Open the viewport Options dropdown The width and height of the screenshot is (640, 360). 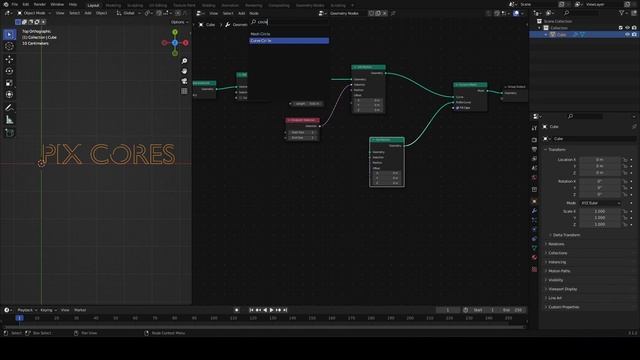tap(179, 22)
